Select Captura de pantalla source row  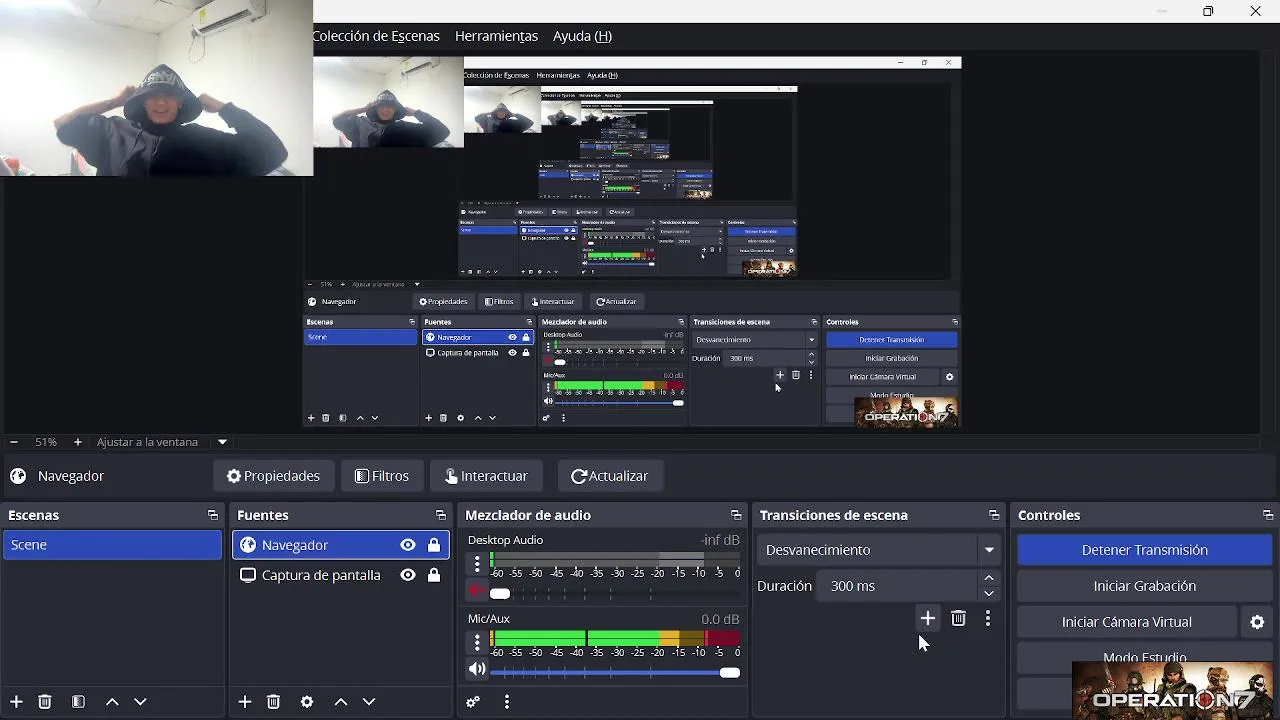[x=340, y=575]
